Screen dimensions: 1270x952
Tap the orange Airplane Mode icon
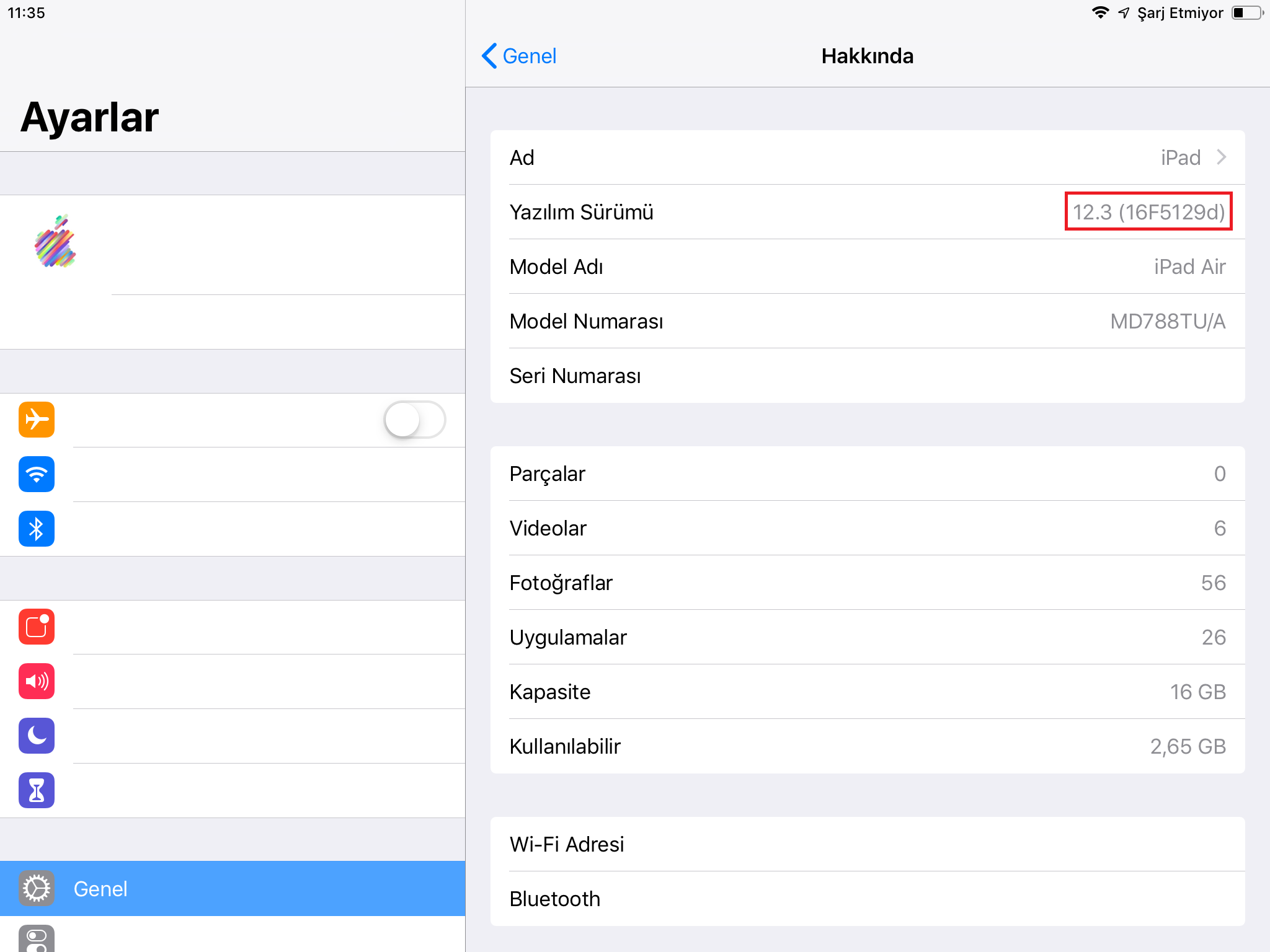37,420
